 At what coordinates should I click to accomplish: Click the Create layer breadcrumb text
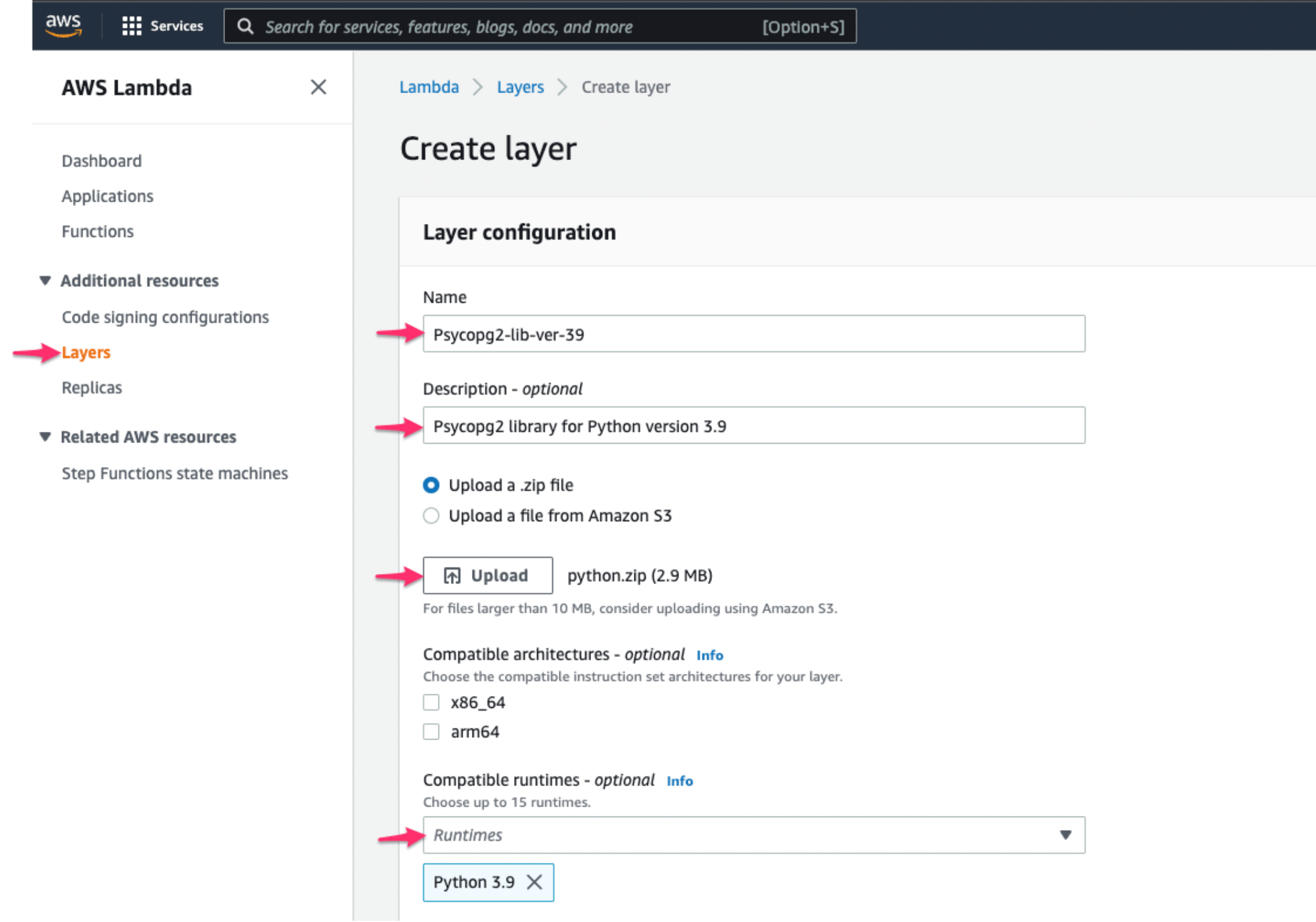pos(626,87)
